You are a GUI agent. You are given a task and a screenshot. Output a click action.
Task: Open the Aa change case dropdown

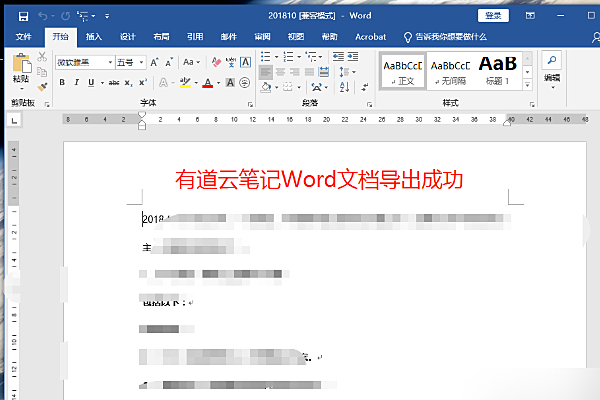(191, 62)
